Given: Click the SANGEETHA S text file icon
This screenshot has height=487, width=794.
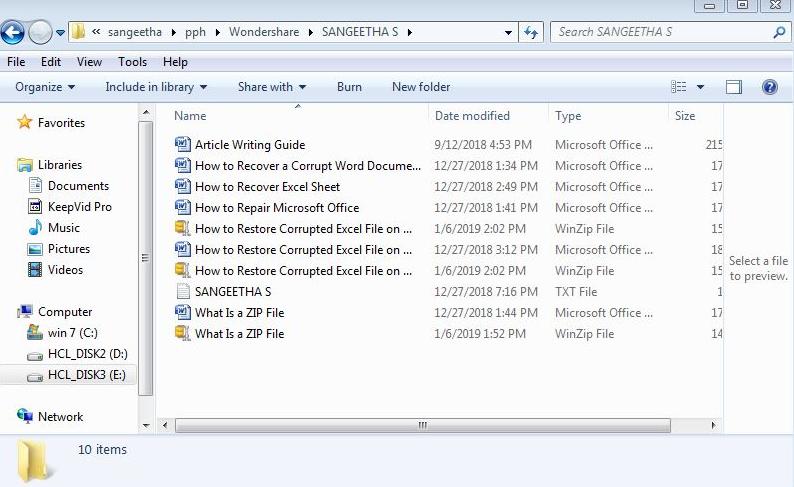Looking at the screenshot, I should coord(182,292).
